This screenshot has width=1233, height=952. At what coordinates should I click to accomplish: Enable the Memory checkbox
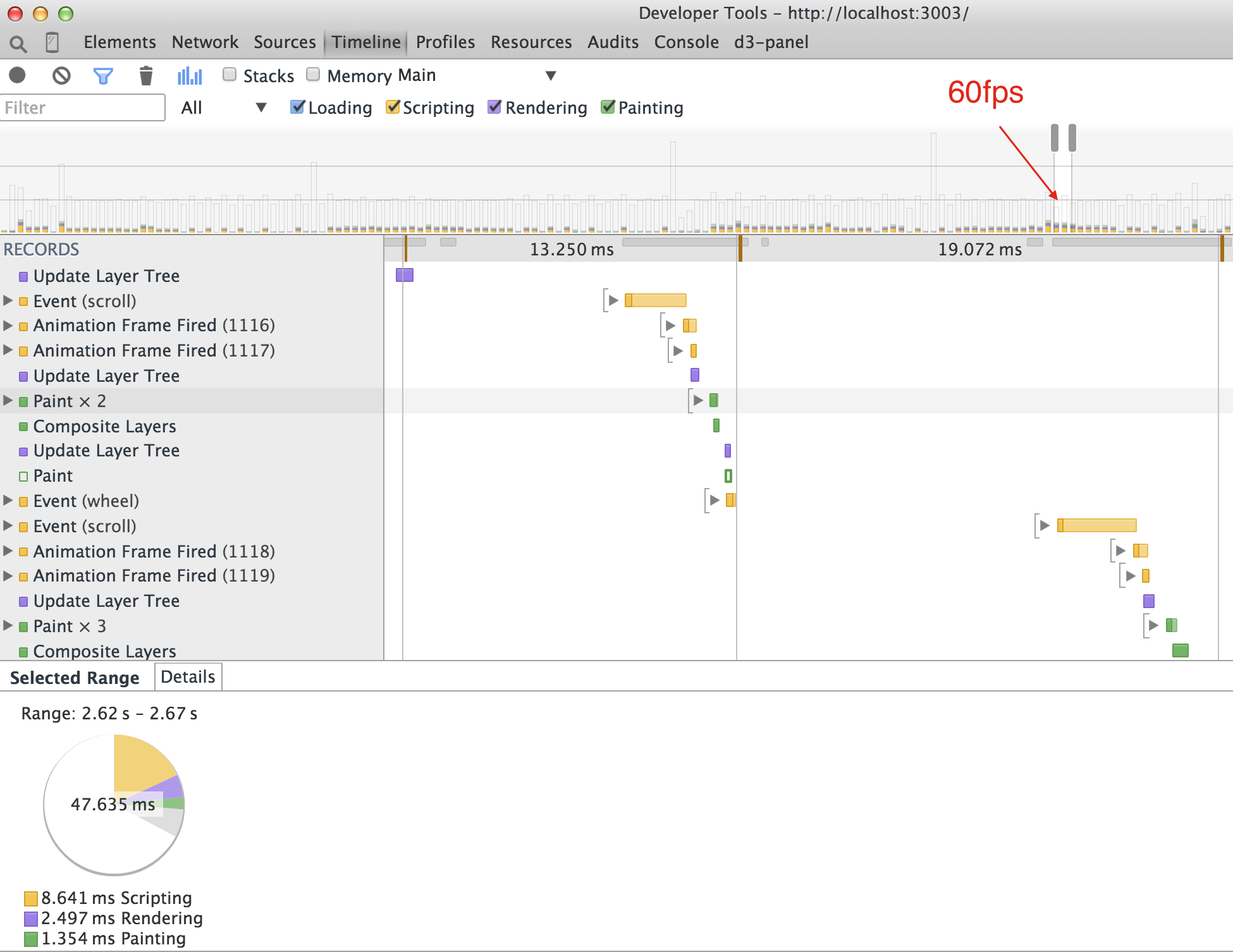[x=313, y=75]
